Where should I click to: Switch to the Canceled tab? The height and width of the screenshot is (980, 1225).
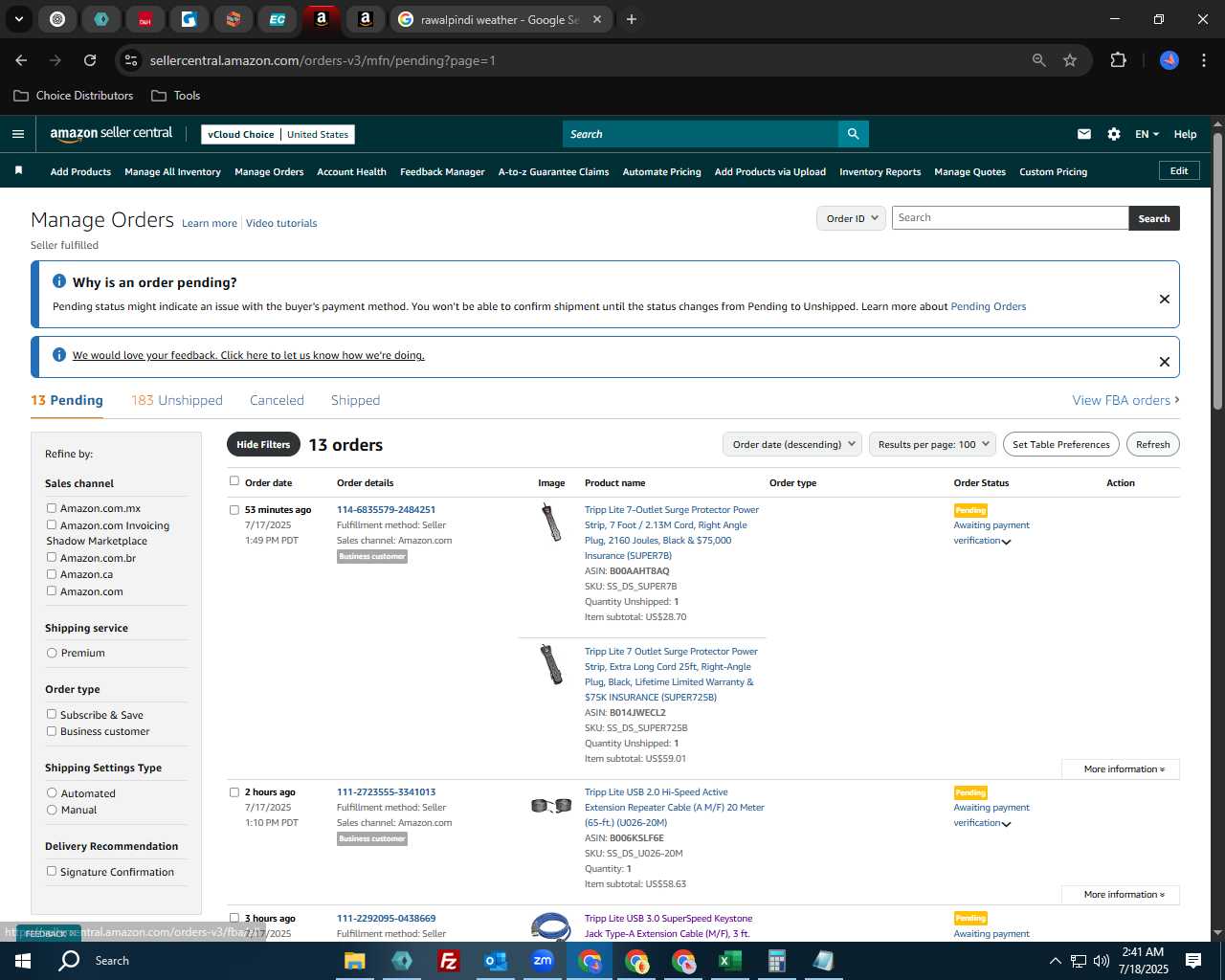pos(277,400)
